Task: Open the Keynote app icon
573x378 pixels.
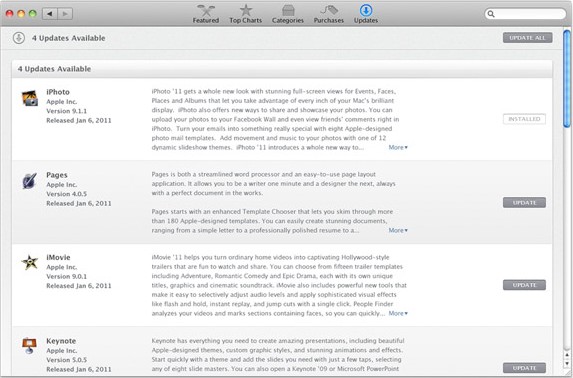Action: coord(29,345)
